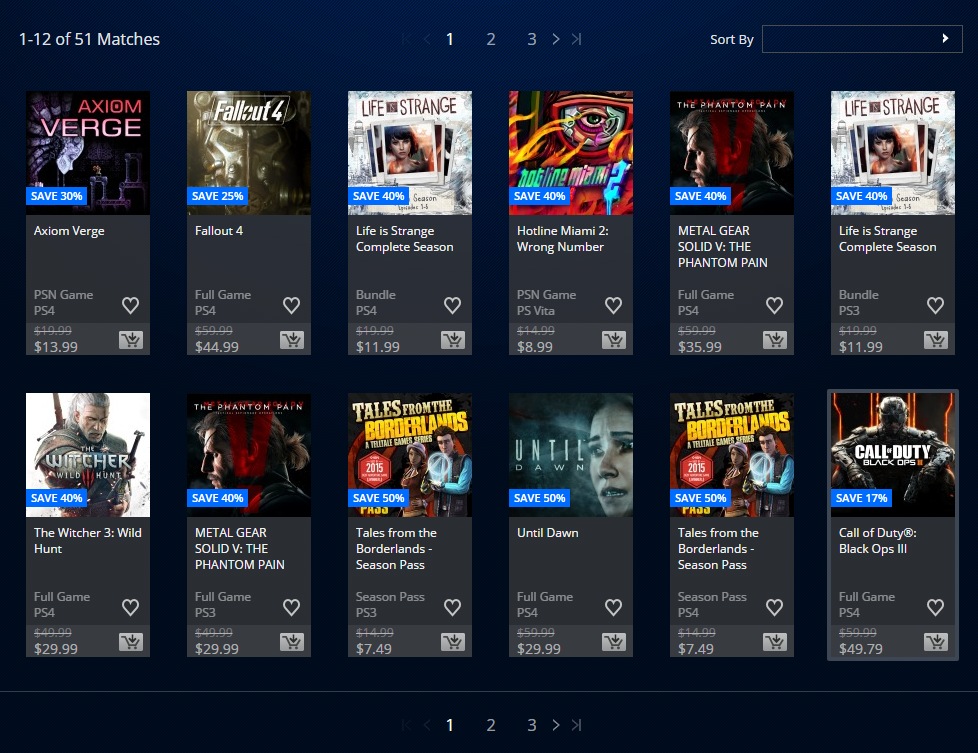Click the Fallout 4 cover art
The width and height of the screenshot is (978, 753).
248,152
